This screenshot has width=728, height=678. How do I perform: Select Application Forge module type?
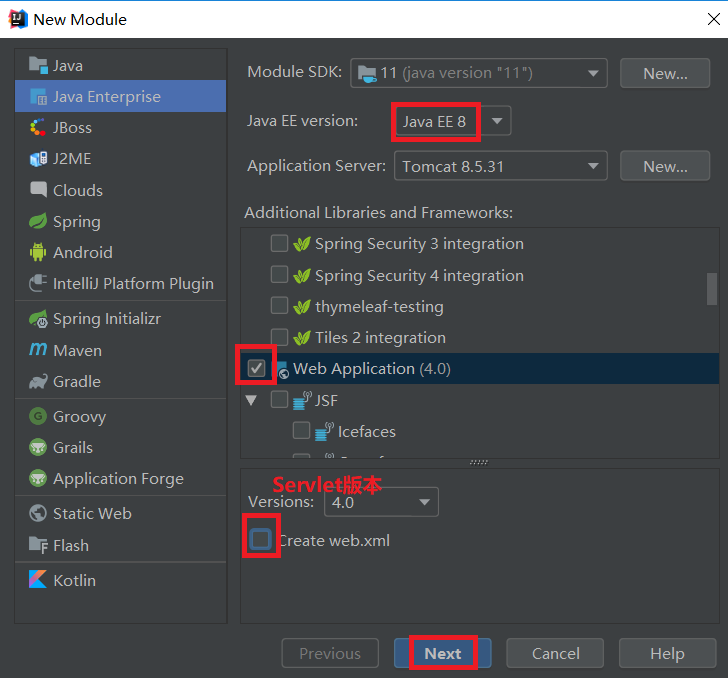coord(120,478)
